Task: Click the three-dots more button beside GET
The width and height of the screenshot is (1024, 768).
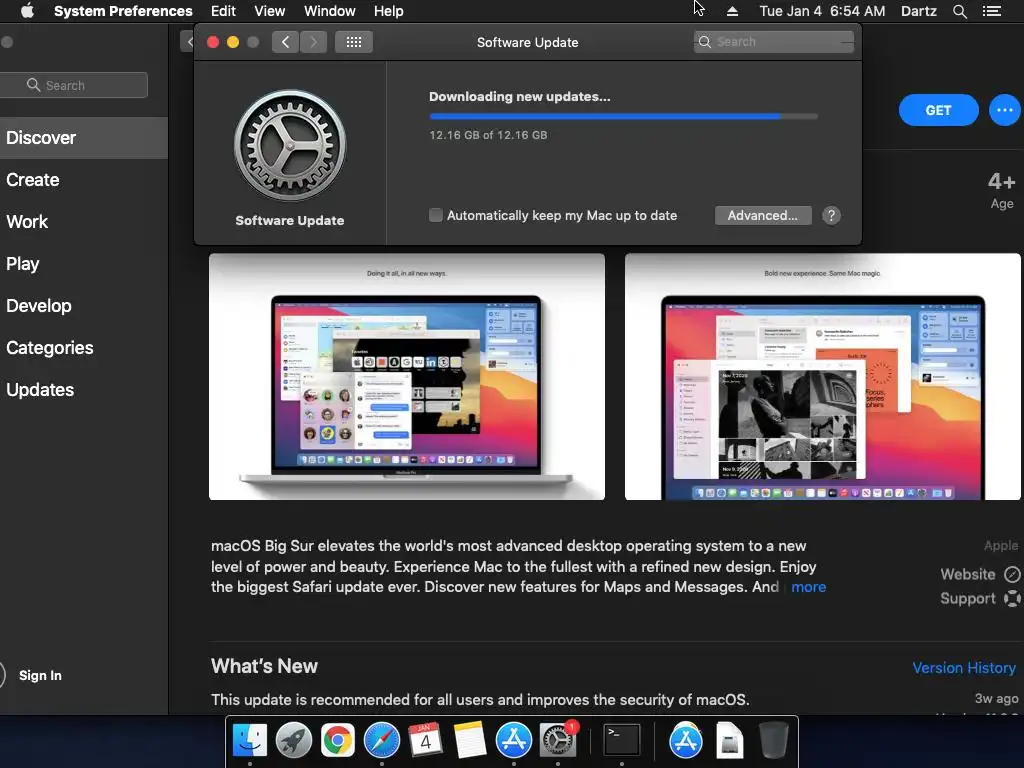Action: tap(1004, 110)
